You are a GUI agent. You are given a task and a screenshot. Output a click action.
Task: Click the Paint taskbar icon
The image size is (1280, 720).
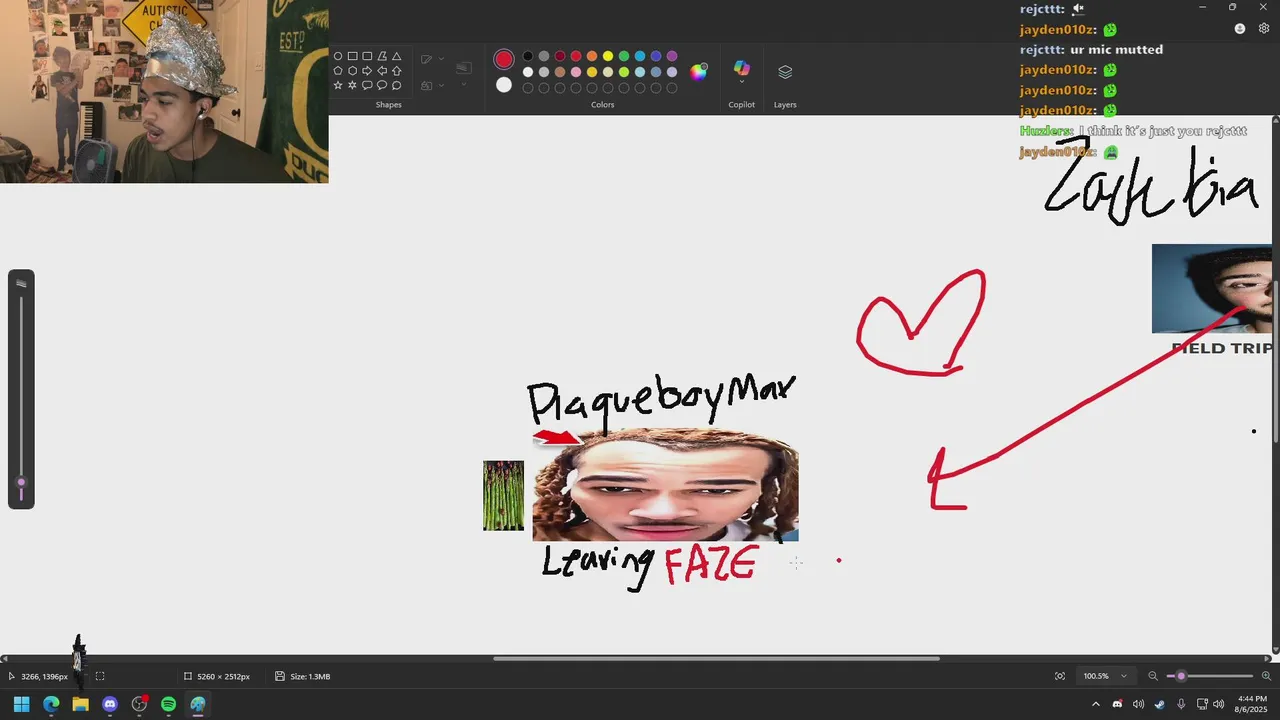pos(198,704)
